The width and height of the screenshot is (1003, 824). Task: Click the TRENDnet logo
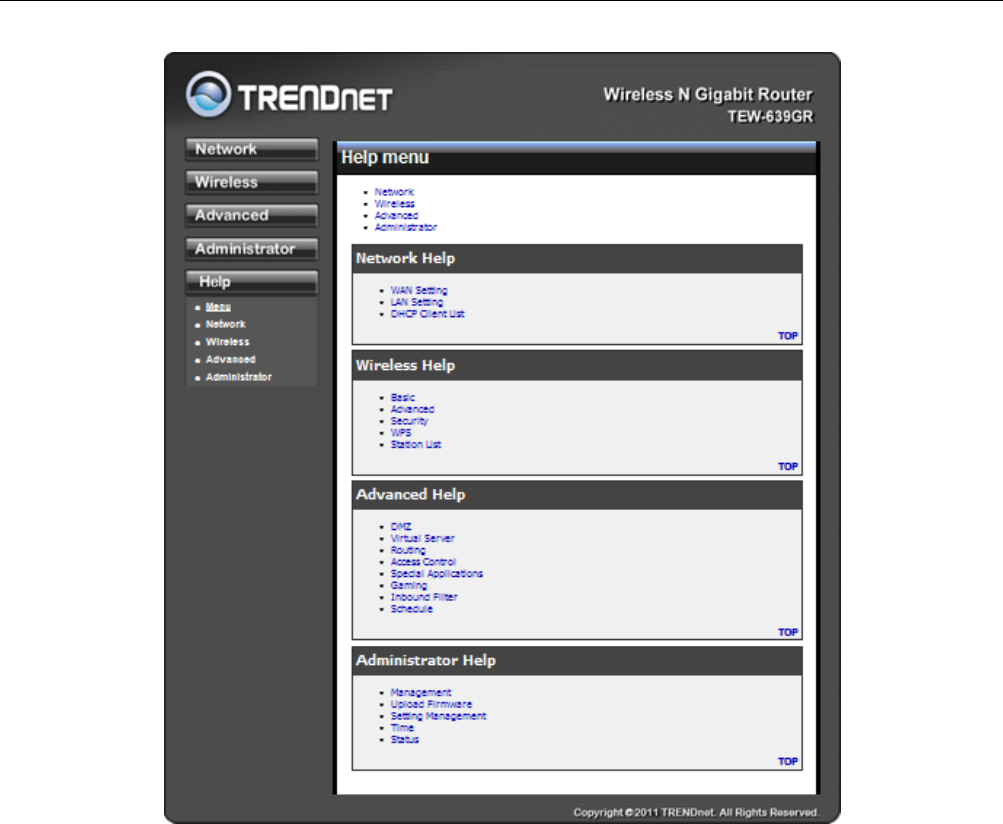(x=289, y=95)
